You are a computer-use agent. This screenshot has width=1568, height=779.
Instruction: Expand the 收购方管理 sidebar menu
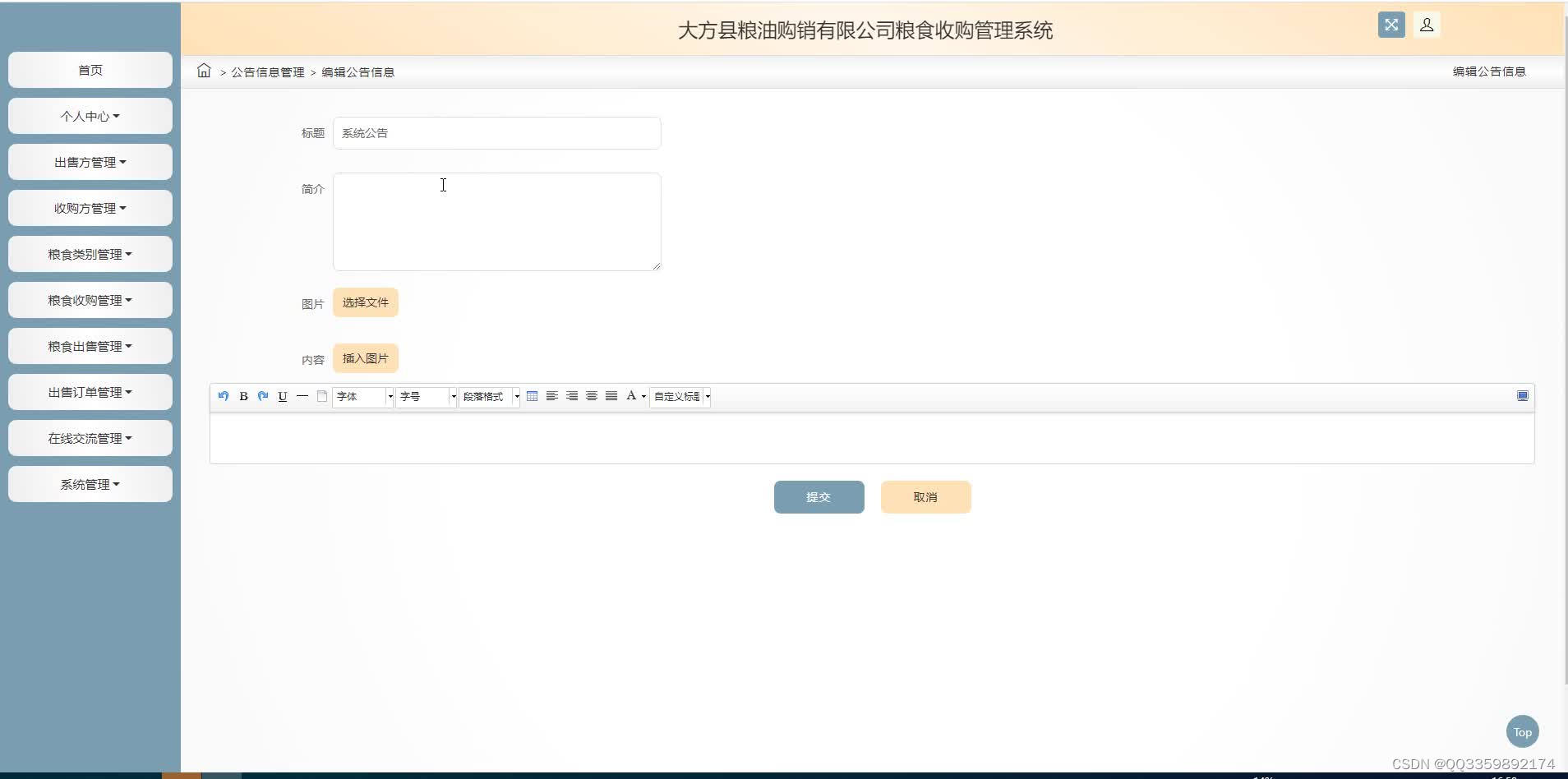90,208
